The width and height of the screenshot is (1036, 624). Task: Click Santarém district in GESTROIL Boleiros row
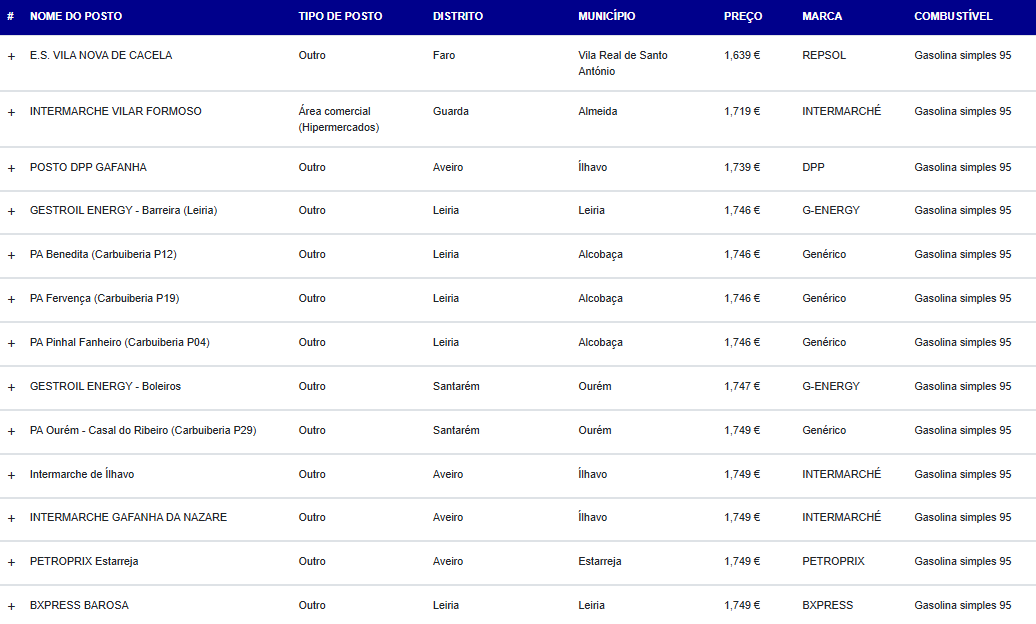(457, 387)
